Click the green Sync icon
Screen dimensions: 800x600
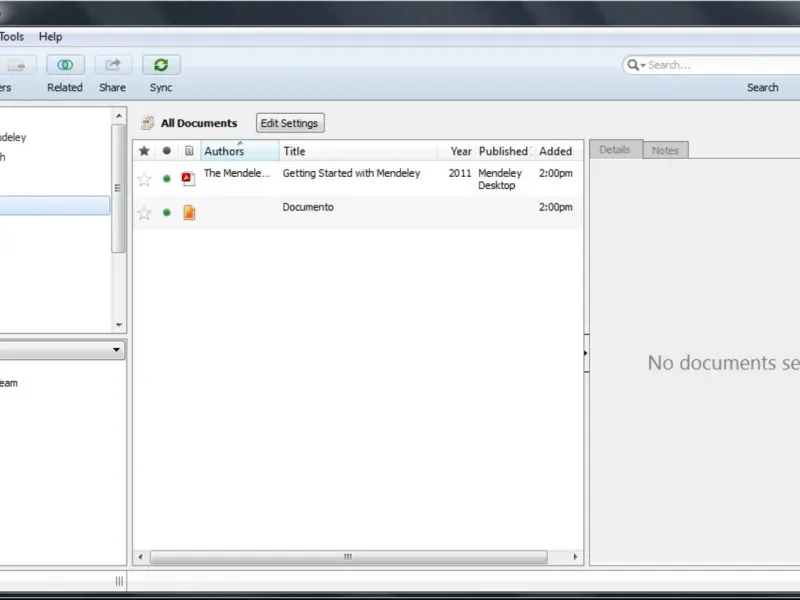161,65
